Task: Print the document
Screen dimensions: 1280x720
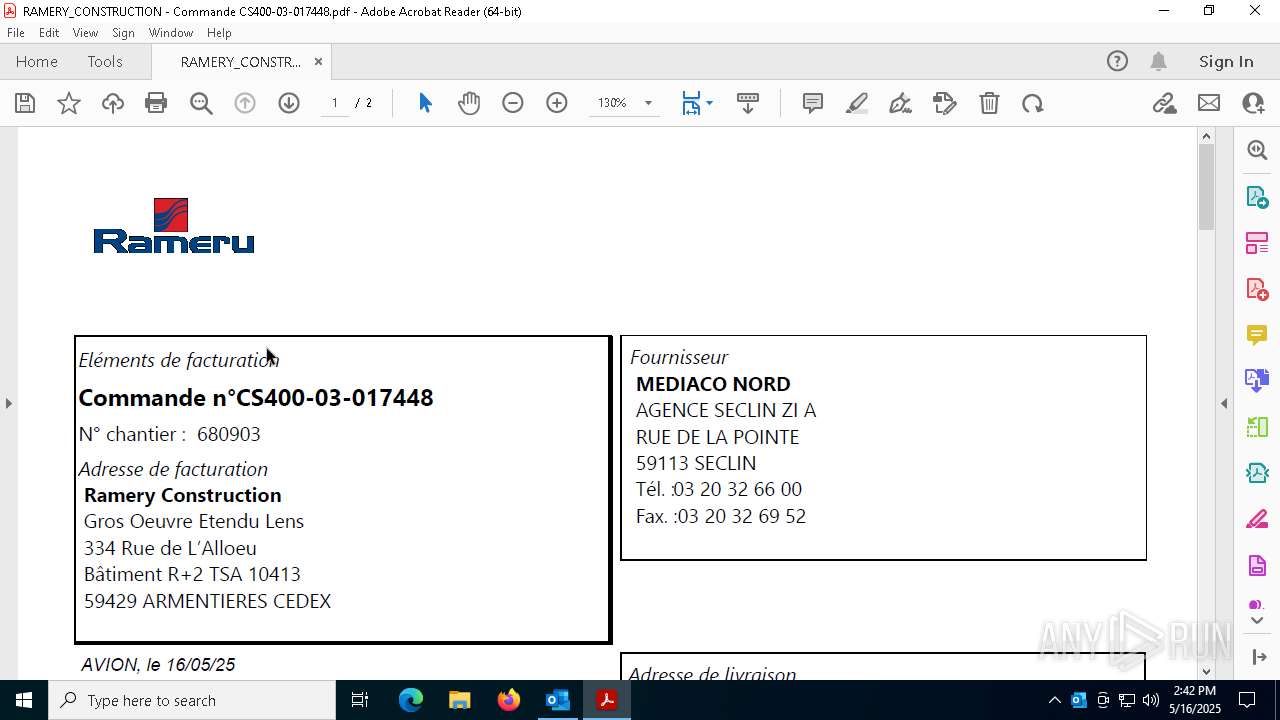Action: coord(156,103)
